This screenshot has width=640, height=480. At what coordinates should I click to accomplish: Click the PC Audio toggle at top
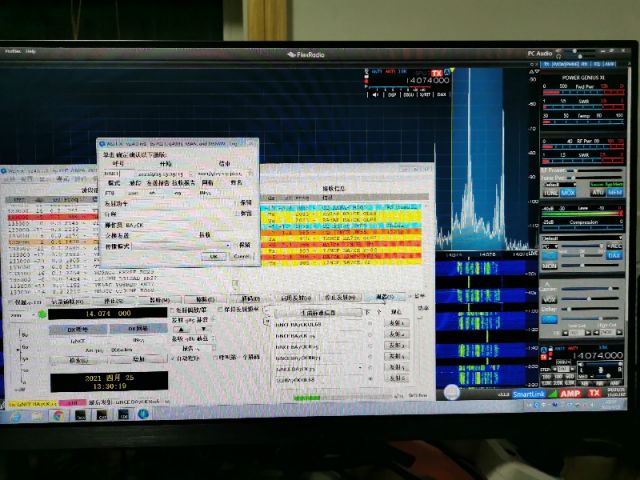tap(540, 53)
